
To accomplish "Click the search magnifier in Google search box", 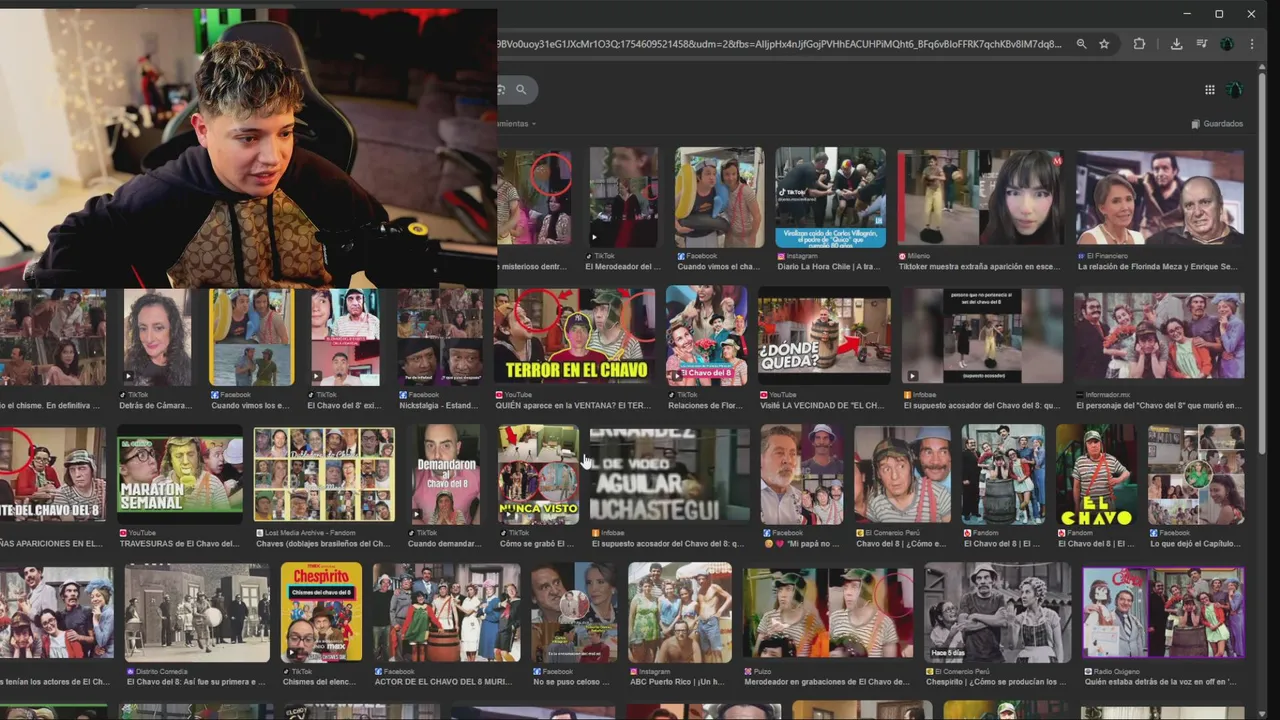I will [x=521, y=90].
